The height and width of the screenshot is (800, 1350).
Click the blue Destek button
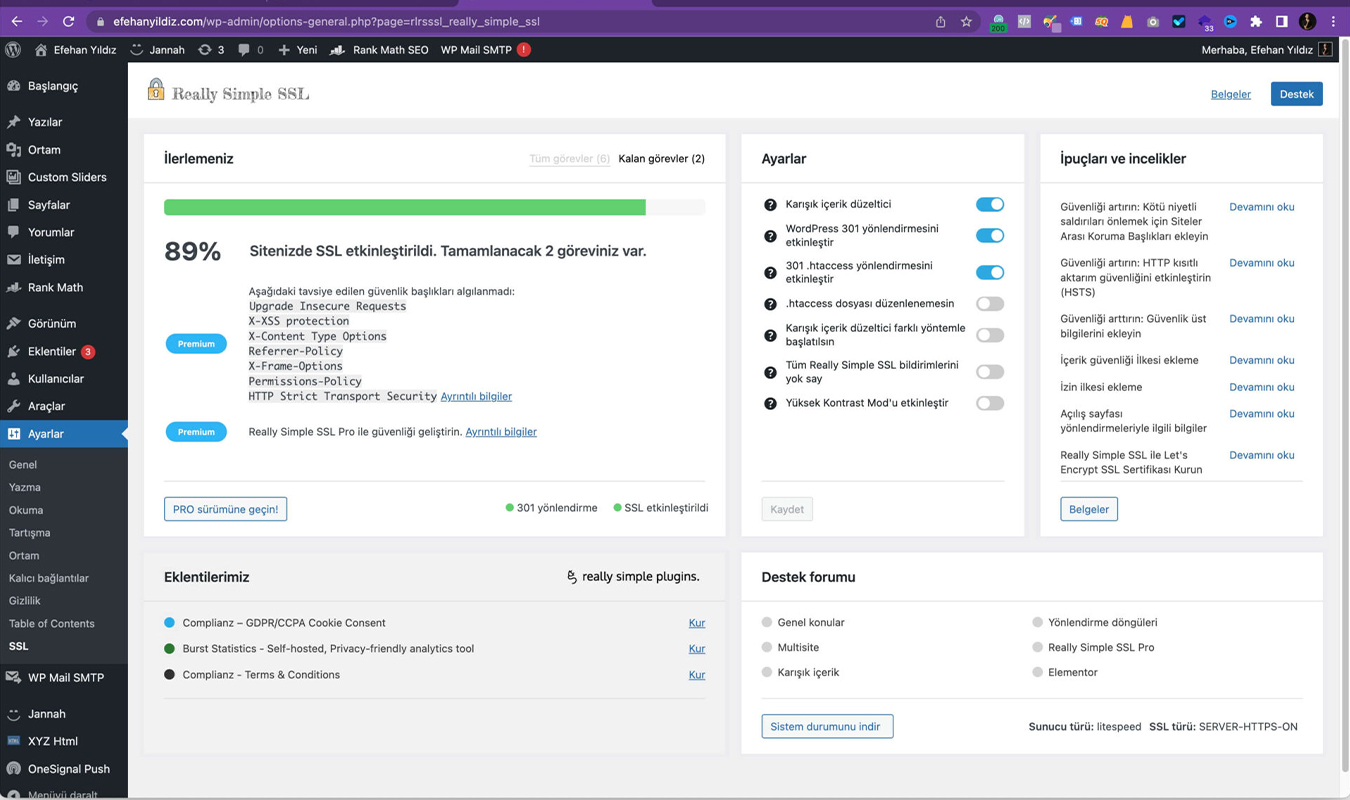[1296, 94]
